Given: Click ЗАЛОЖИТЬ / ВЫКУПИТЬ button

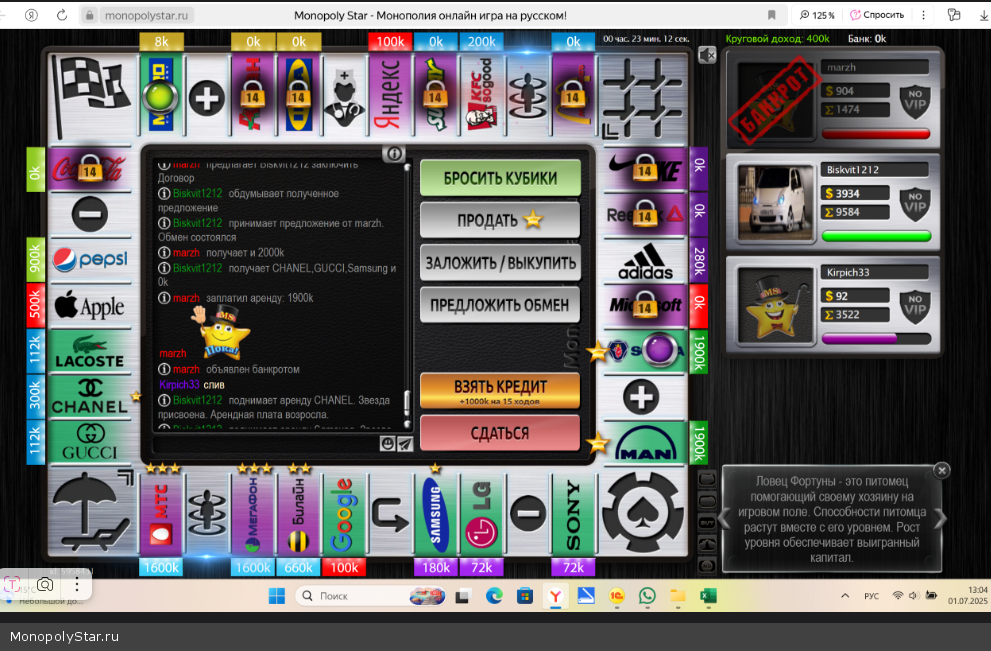Looking at the screenshot, I should click(500, 262).
